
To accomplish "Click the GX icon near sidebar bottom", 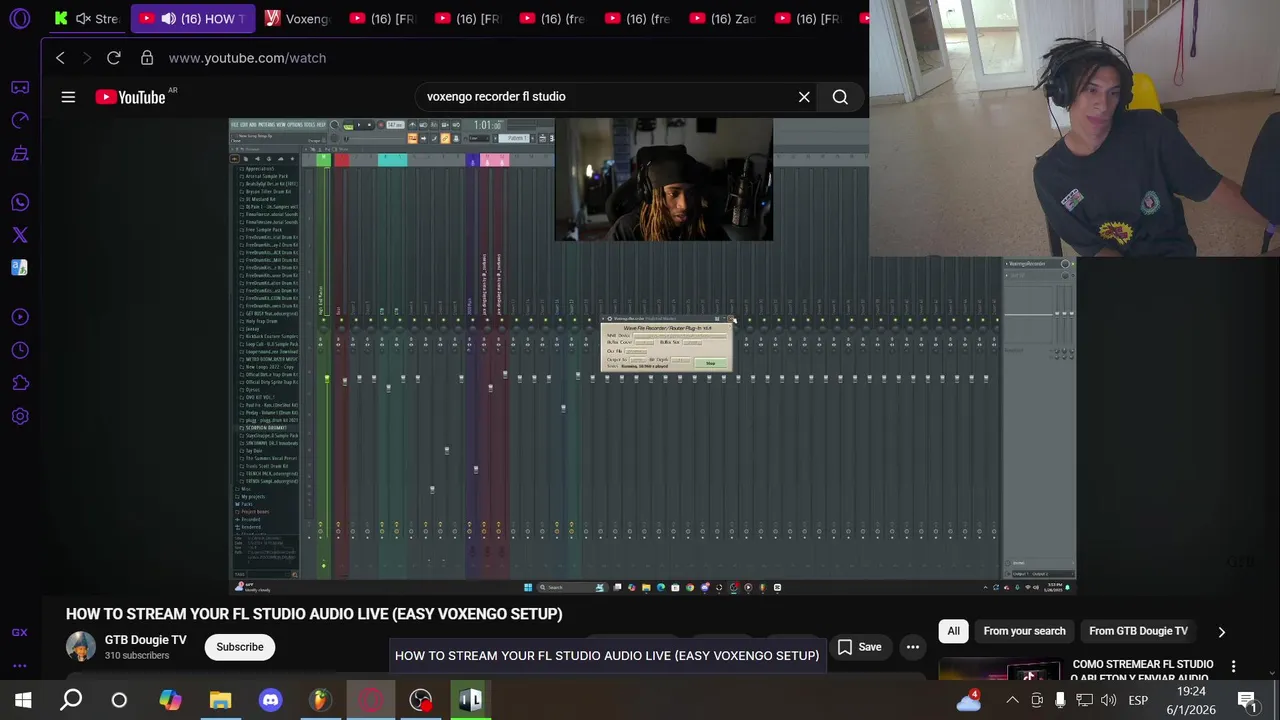I will point(20,632).
